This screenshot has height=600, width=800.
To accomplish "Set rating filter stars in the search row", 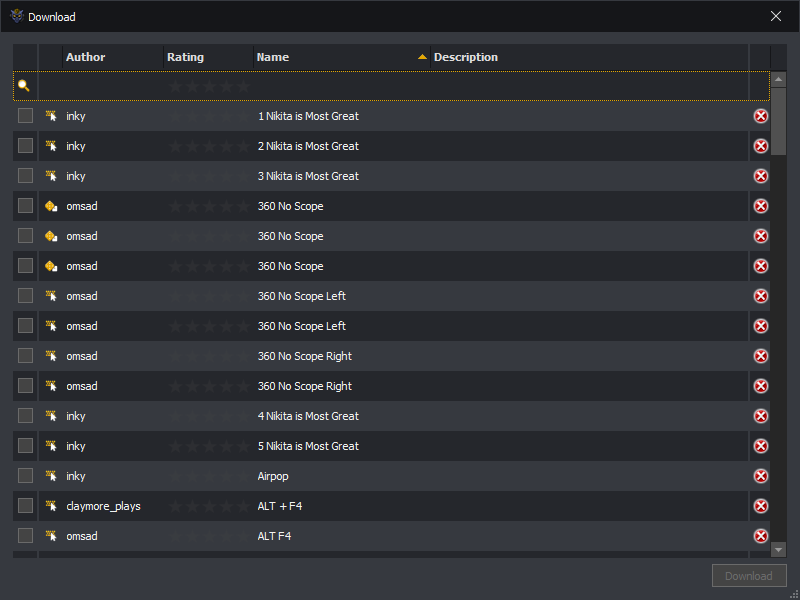I will coord(209,86).
